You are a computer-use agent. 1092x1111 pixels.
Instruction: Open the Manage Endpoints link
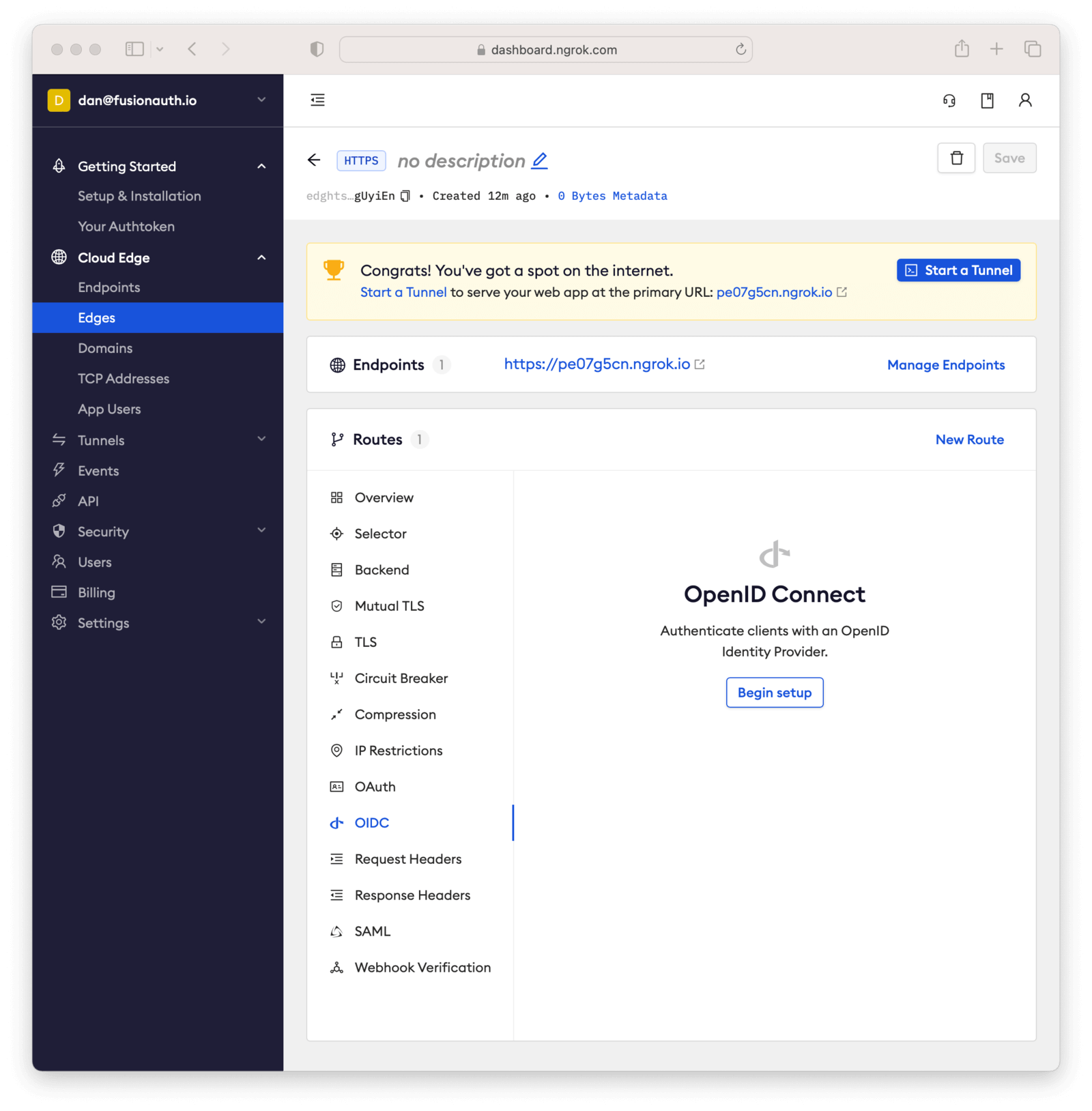tap(946, 365)
